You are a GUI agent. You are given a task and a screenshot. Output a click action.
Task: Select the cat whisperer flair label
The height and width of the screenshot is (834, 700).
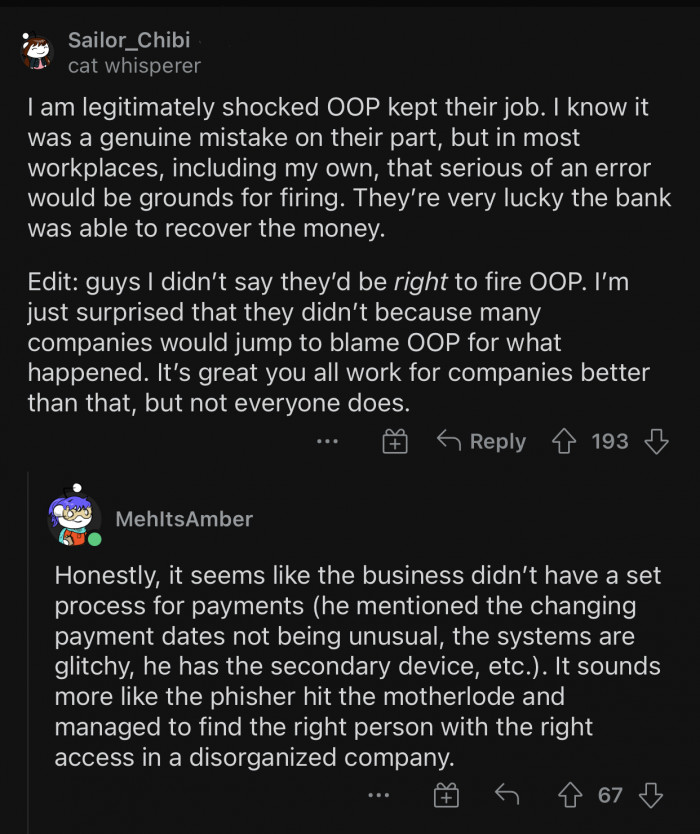coord(133,68)
